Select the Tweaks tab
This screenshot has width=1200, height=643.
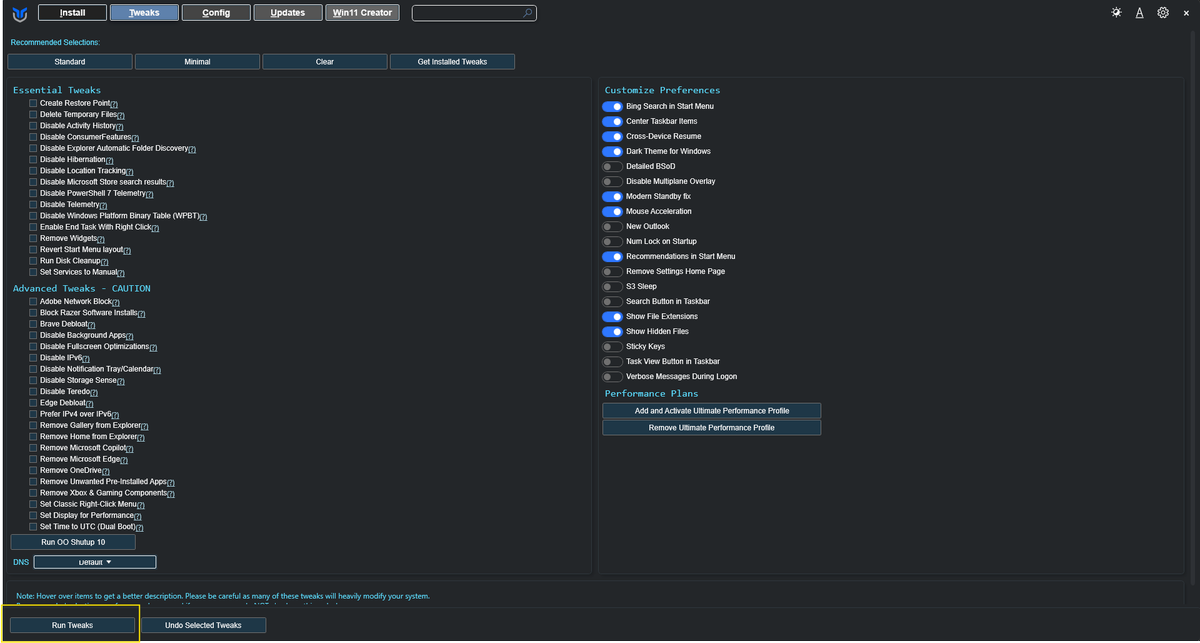pyautogui.click(x=144, y=13)
